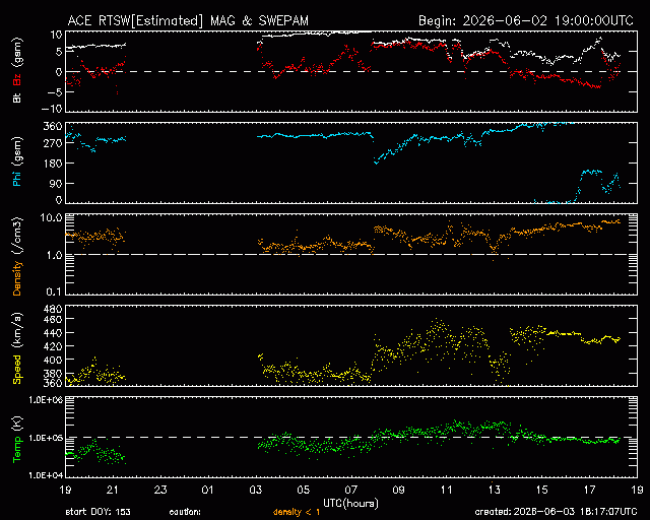Click the "480" tick on the Speed axis

coord(54,309)
